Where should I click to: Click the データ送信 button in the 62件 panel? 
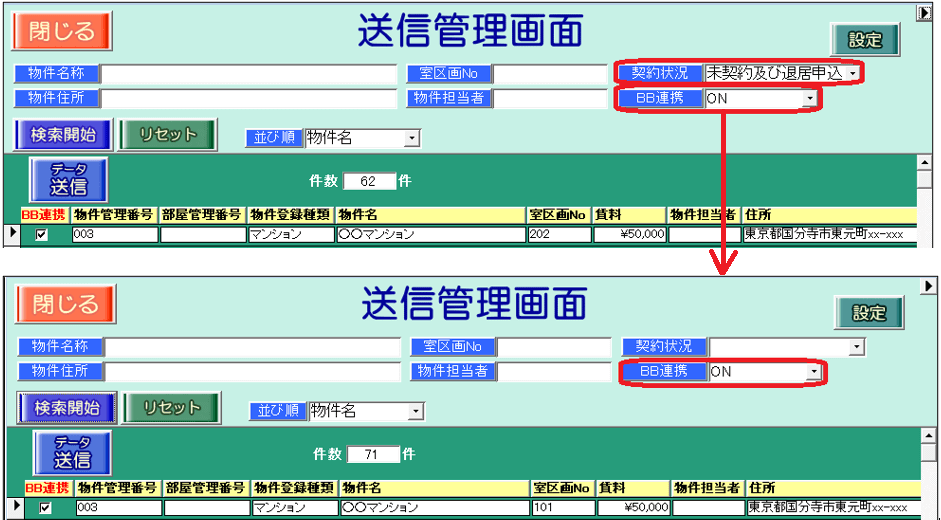pos(69,179)
